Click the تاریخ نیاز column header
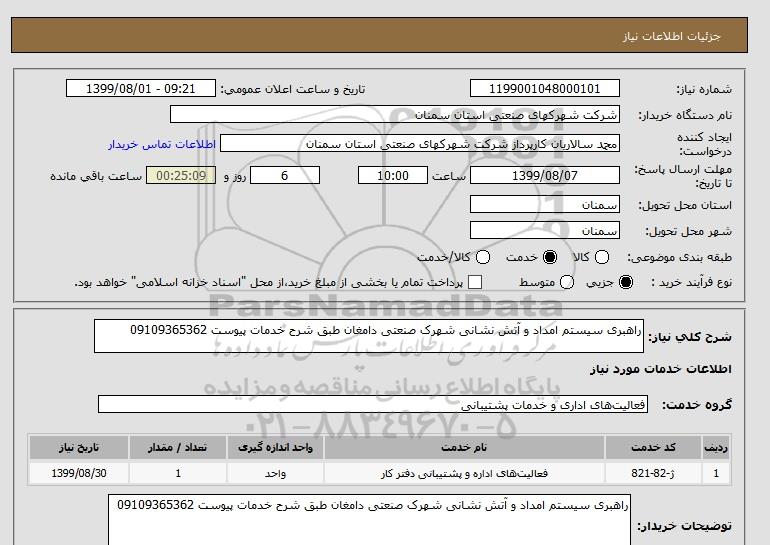 pos(79,447)
